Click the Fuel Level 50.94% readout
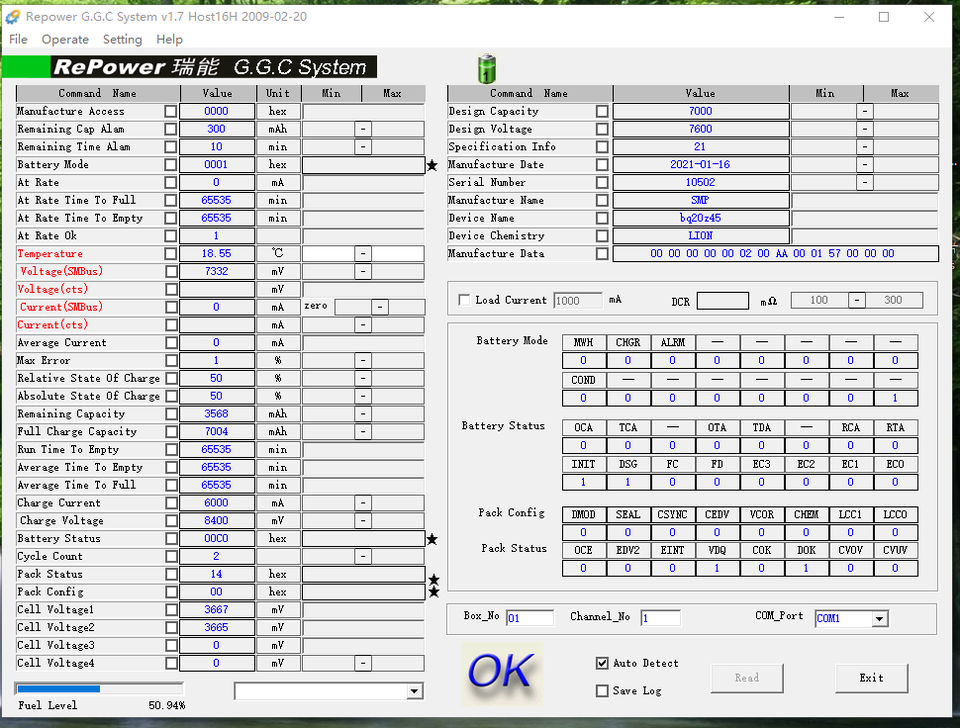This screenshot has width=960, height=728. coord(167,705)
